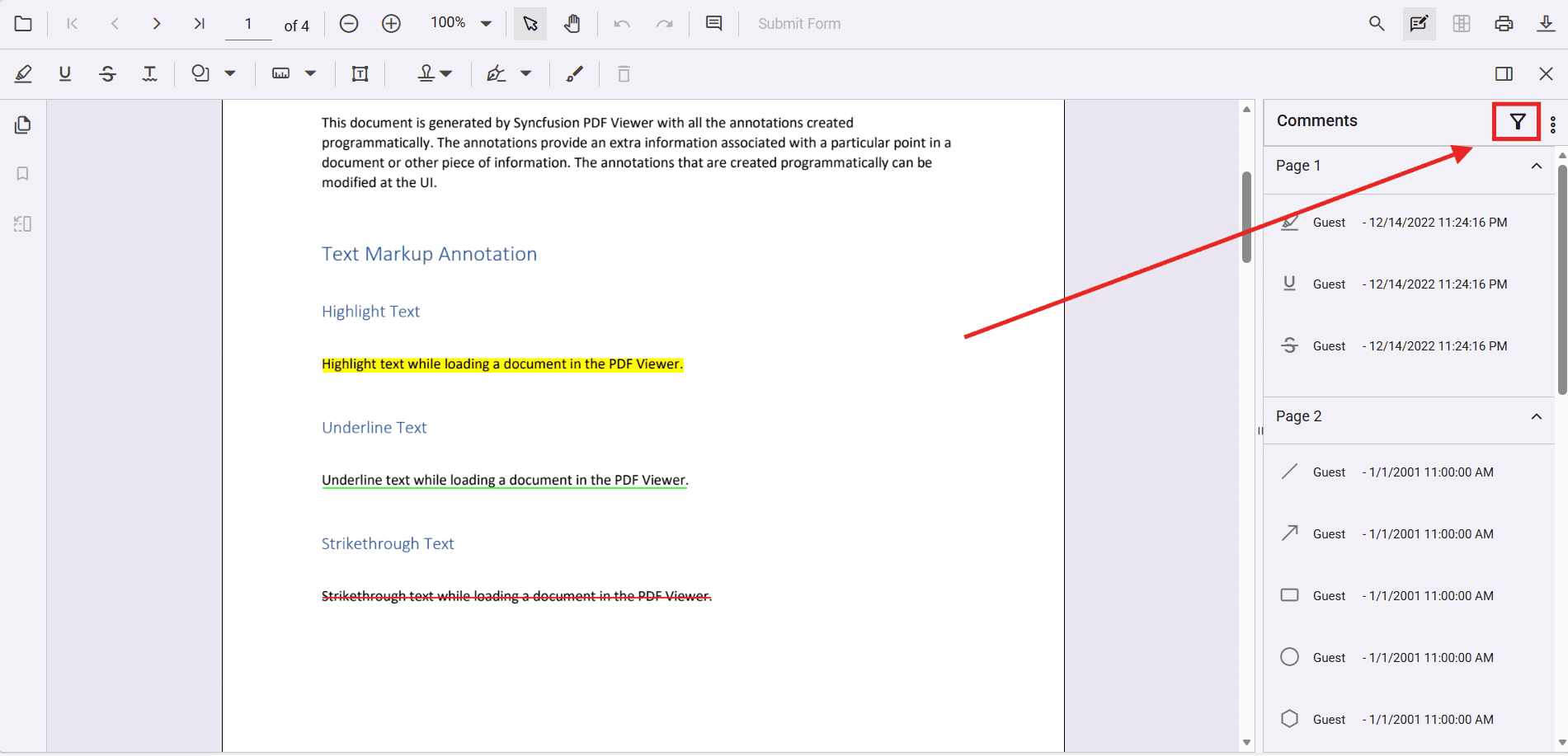1568x756 pixels.
Task: Click the yellow highlighted text line
Action: [x=502, y=364]
